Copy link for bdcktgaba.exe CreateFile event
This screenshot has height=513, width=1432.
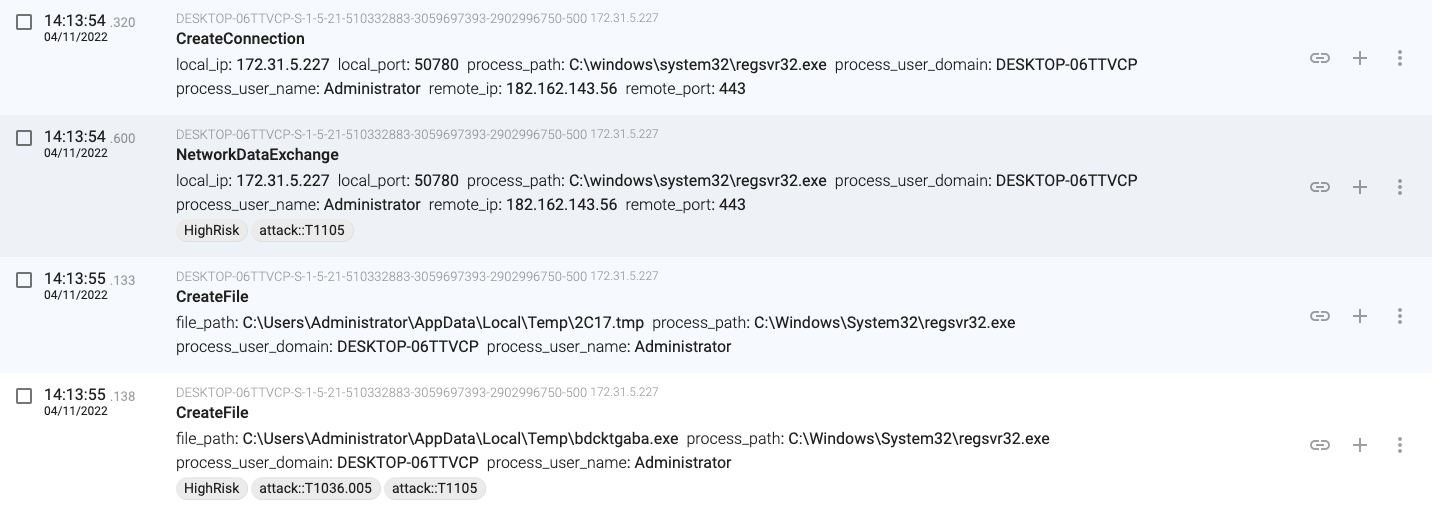[x=1320, y=445]
